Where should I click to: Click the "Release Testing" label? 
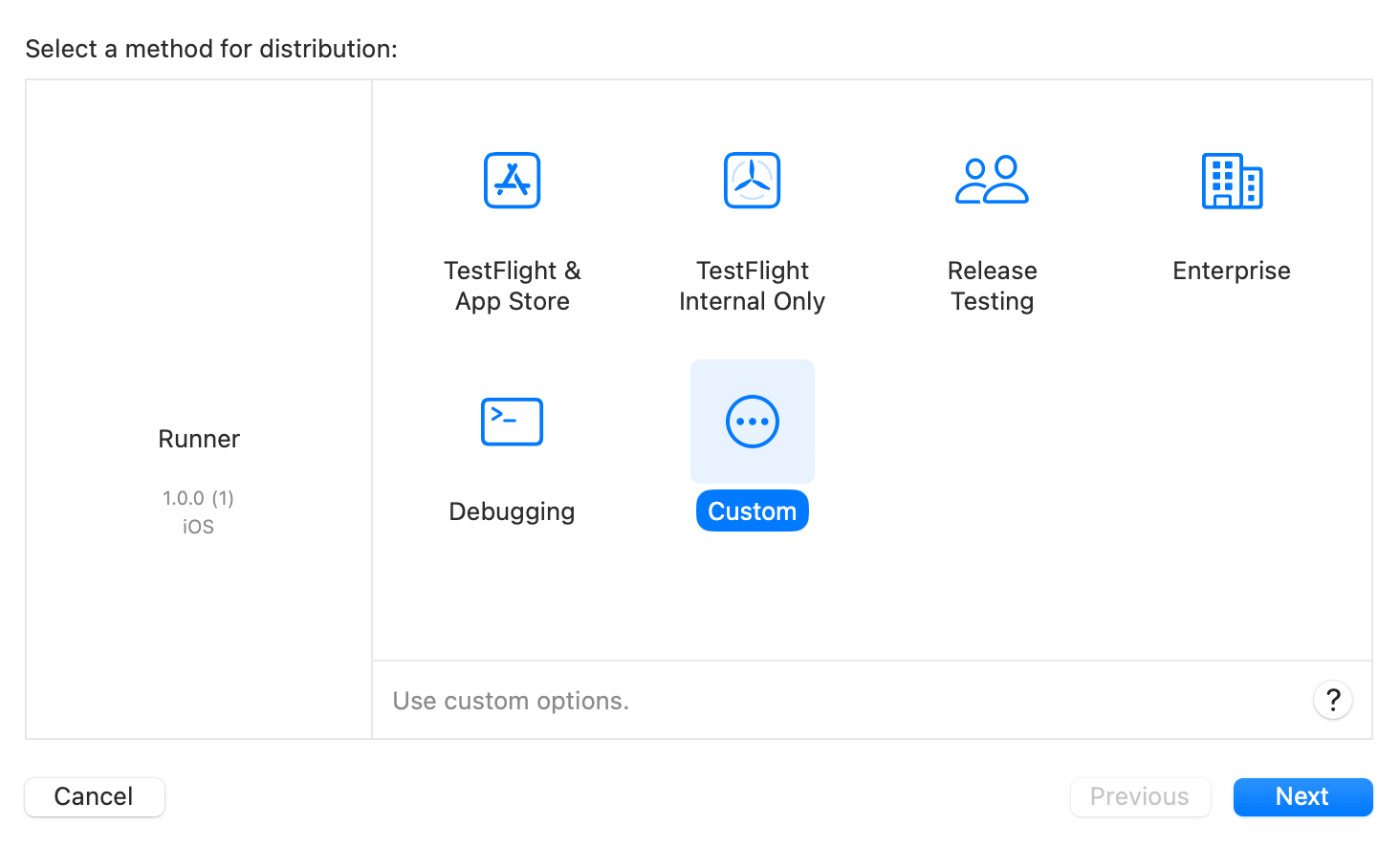(992, 286)
